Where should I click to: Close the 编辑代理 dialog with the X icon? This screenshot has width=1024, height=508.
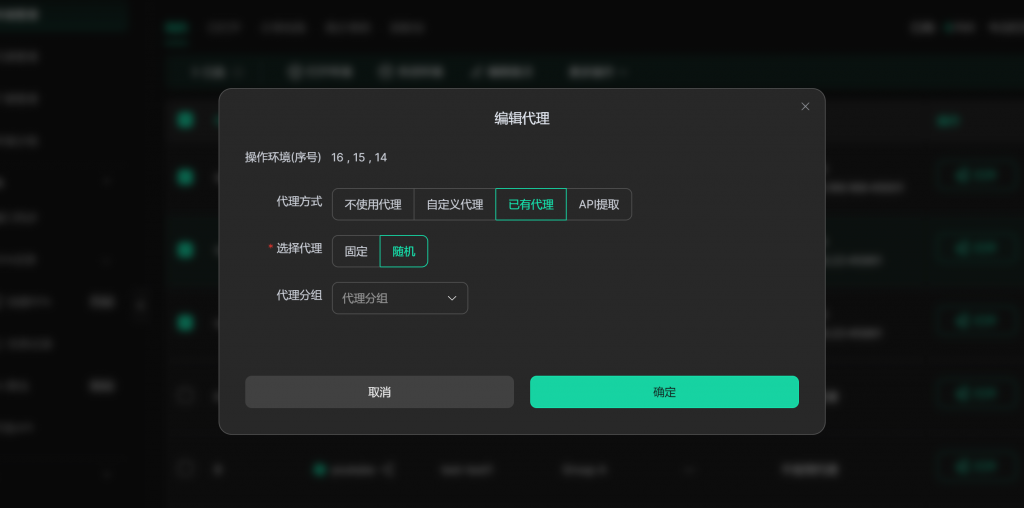point(805,107)
